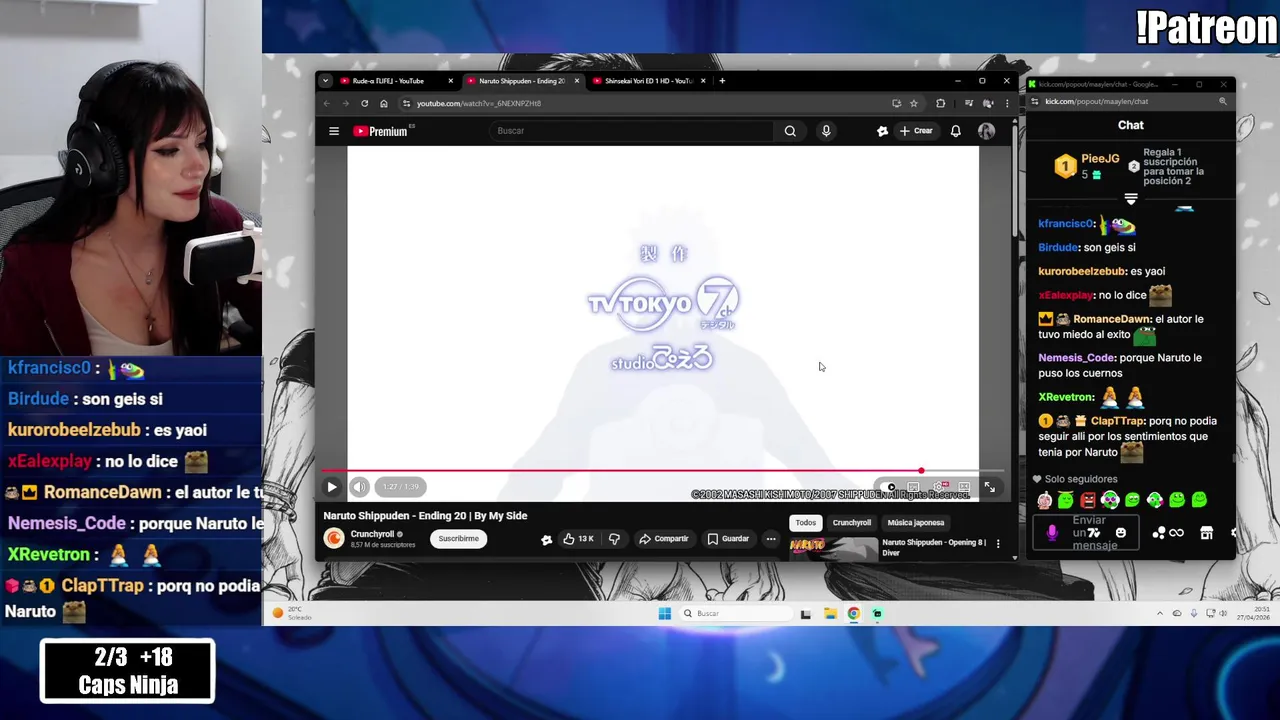1280x720 pixels.
Task: Focus the Kick Enviar un mensaje field
Action: [x=1086, y=533]
